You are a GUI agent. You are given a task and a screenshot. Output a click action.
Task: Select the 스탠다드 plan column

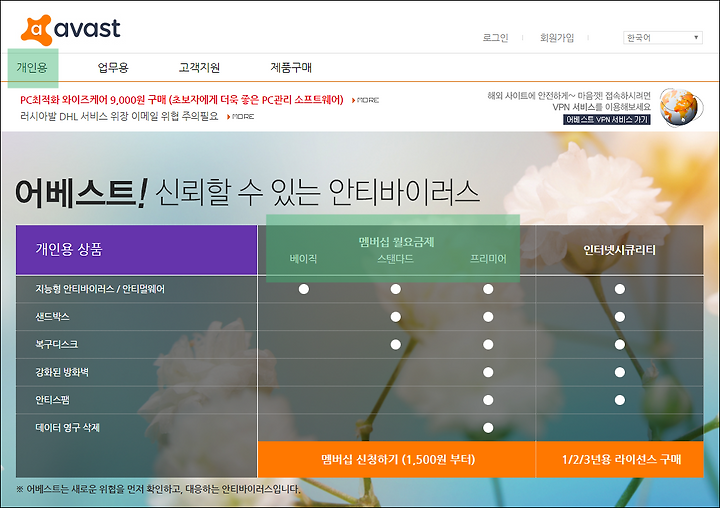pos(395,259)
